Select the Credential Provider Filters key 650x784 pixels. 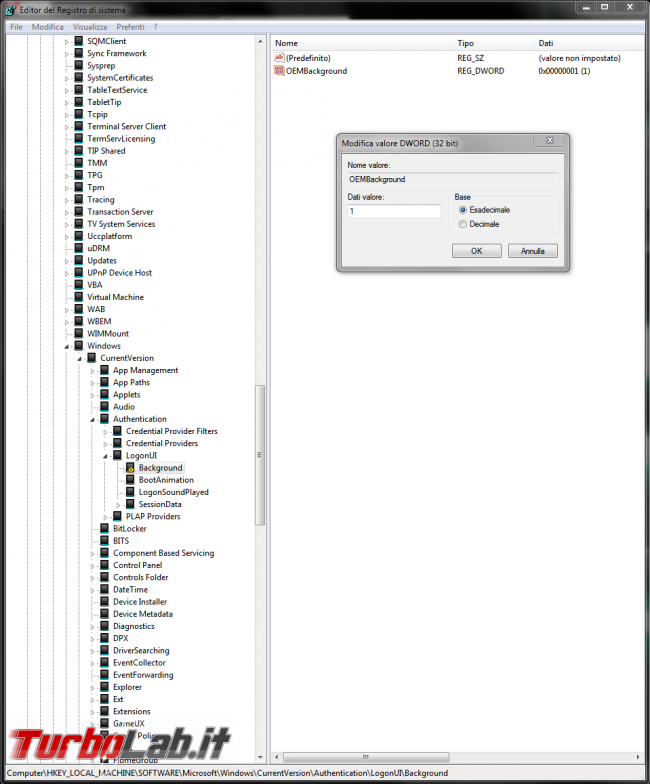(x=172, y=431)
